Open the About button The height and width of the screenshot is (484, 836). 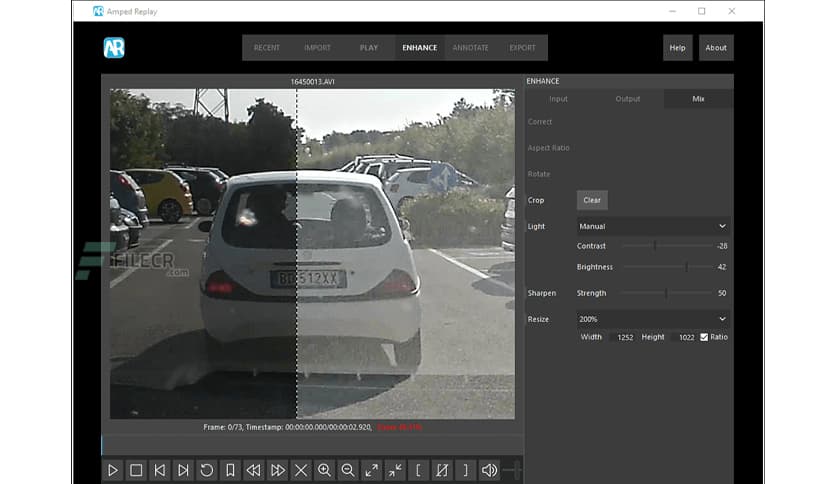[x=716, y=47]
